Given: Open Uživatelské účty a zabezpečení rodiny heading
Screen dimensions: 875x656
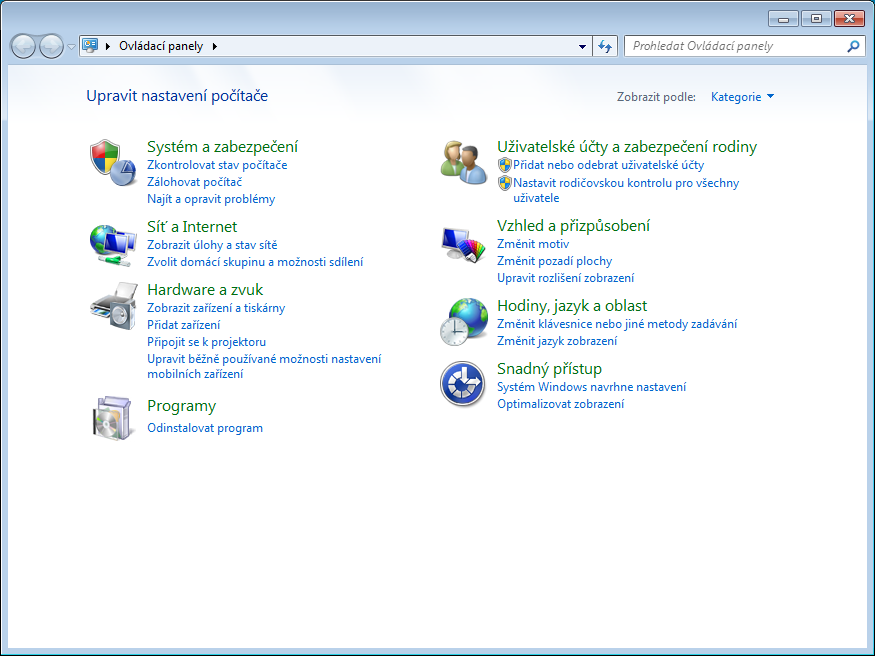Looking at the screenshot, I should (x=627, y=147).
